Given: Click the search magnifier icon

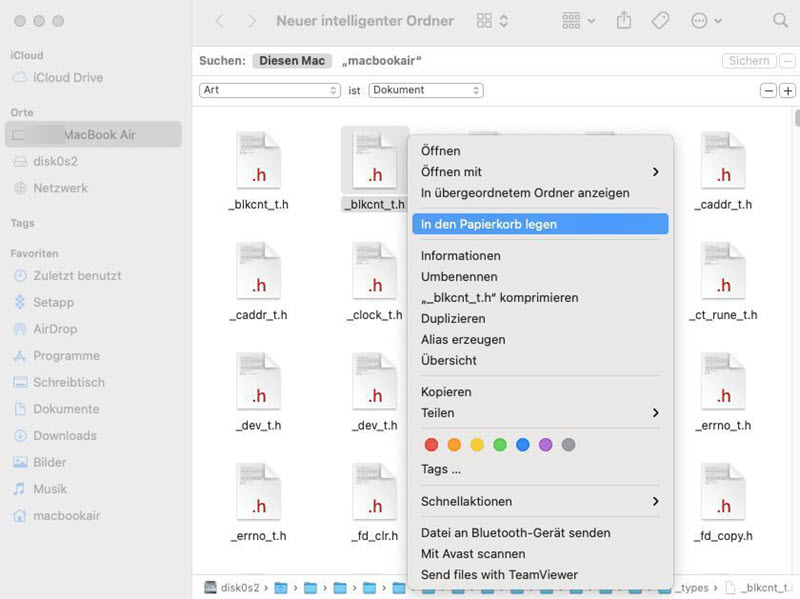Looking at the screenshot, I should [780, 21].
